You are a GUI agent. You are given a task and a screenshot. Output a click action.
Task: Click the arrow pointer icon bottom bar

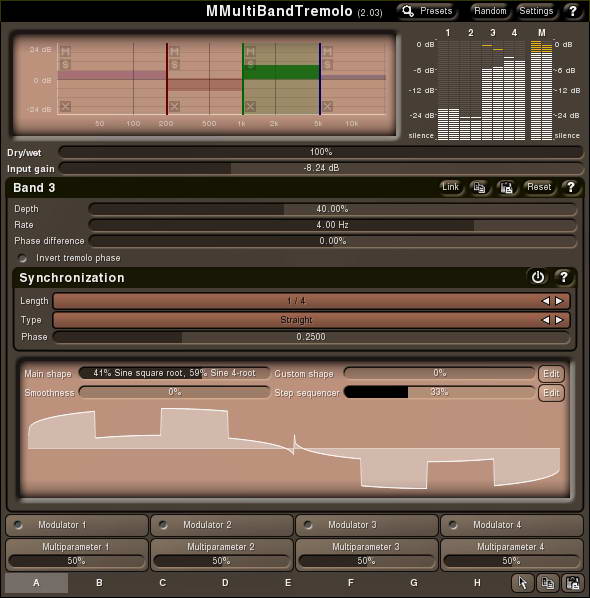[522, 583]
